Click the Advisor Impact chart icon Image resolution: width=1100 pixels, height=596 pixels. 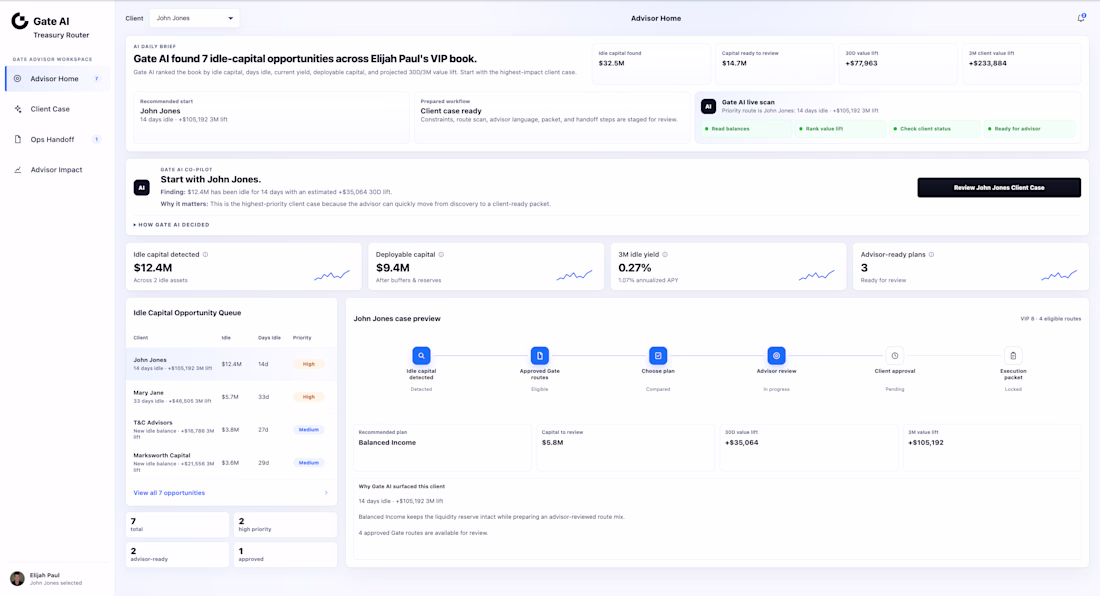(x=18, y=170)
